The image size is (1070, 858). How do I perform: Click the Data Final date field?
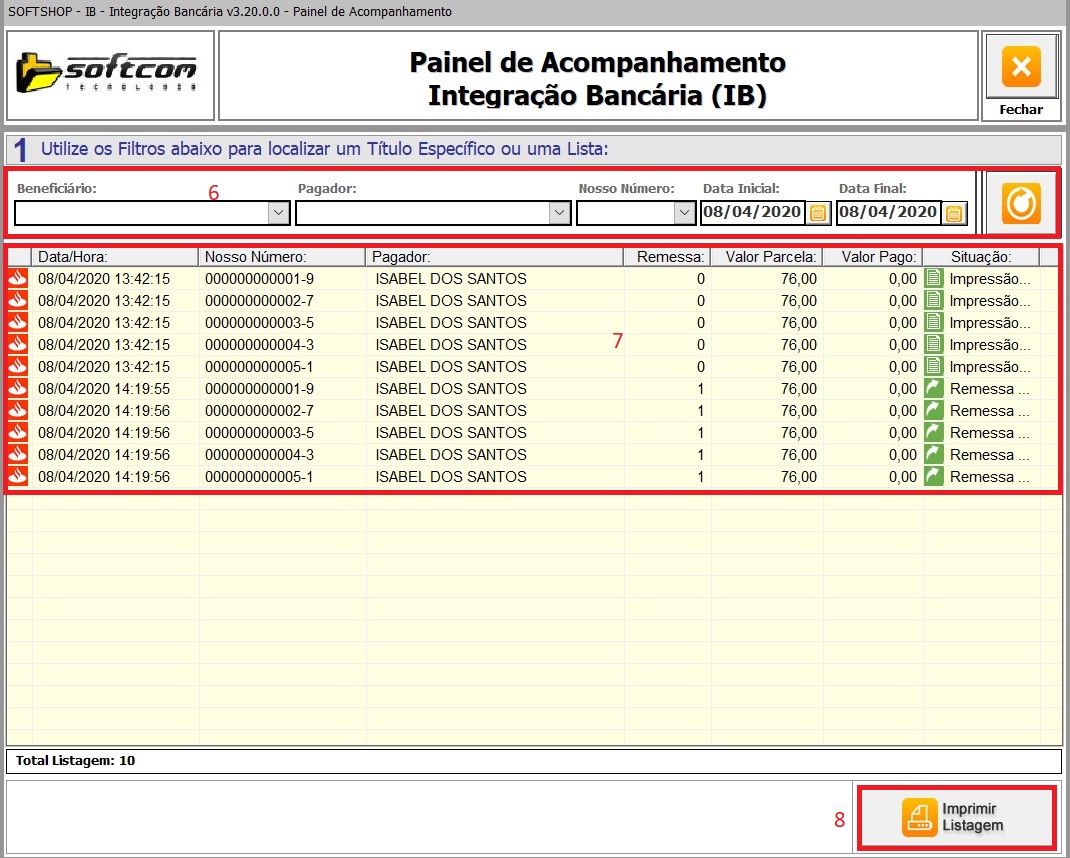coord(888,212)
